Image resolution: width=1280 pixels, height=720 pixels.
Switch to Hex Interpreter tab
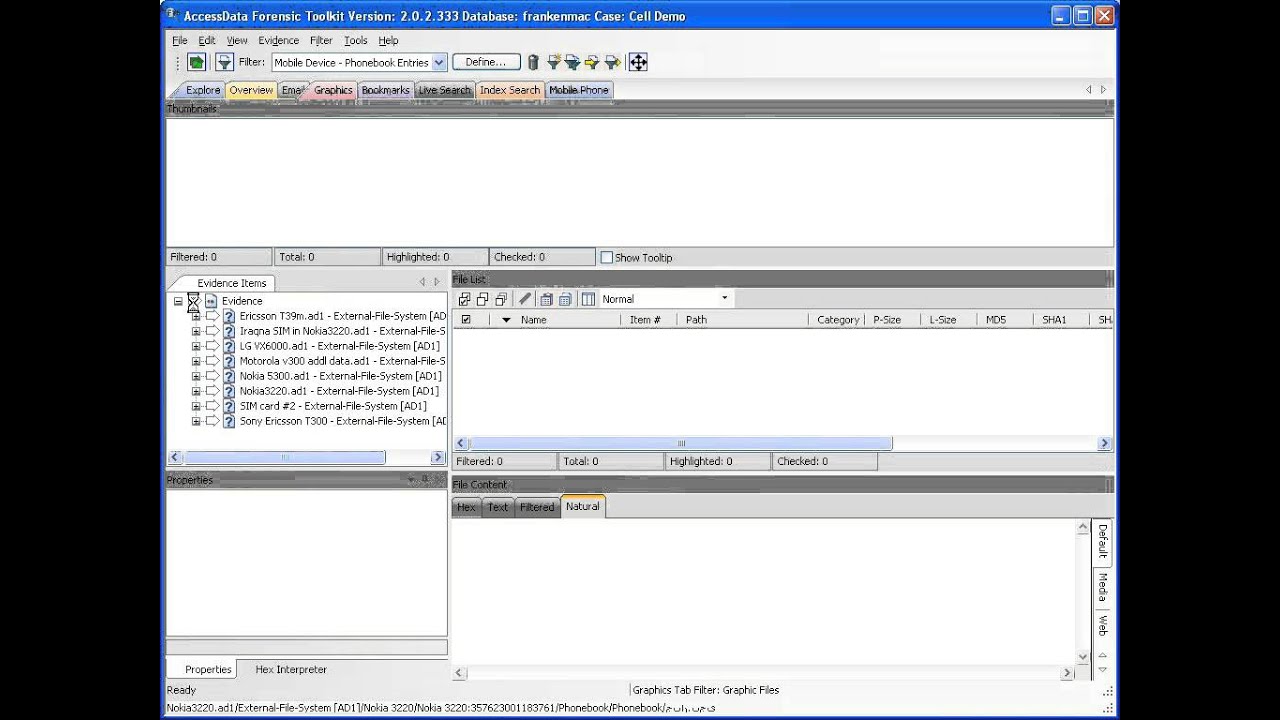coord(291,670)
